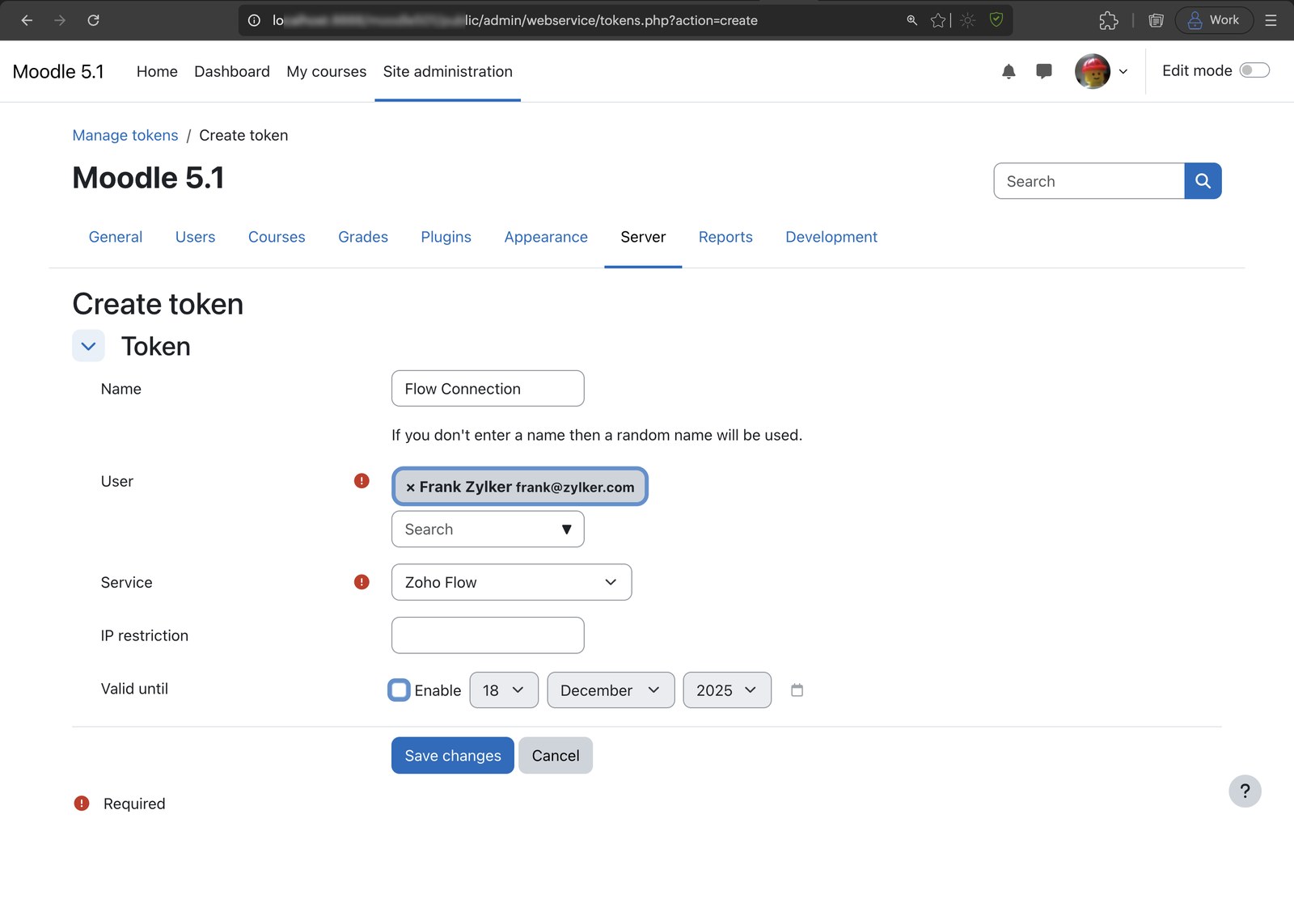Open the user Search dropdown arrow
Screen dimensions: 1294x924
[x=566, y=530]
